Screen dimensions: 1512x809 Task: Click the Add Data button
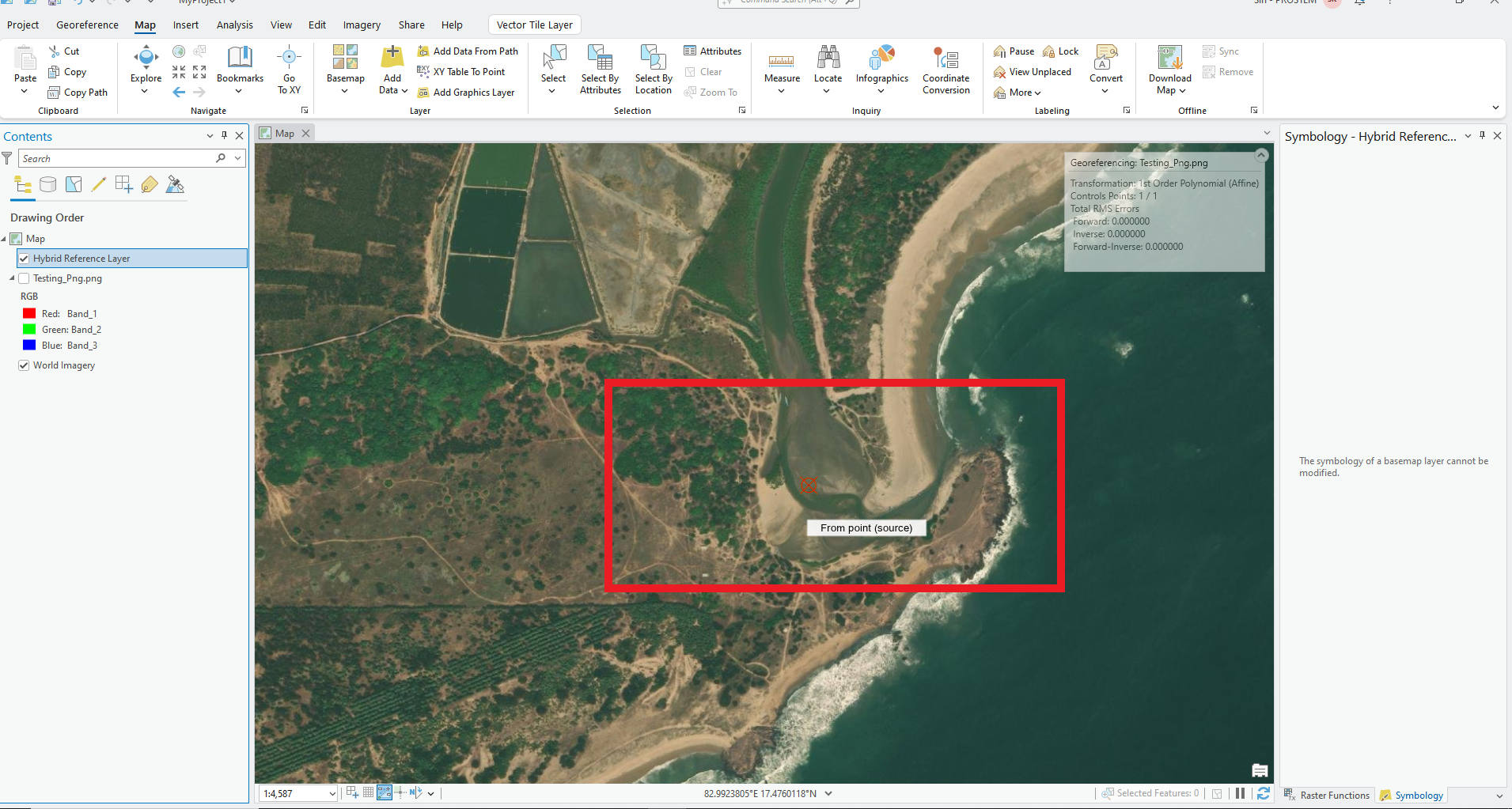pyautogui.click(x=392, y=69)
